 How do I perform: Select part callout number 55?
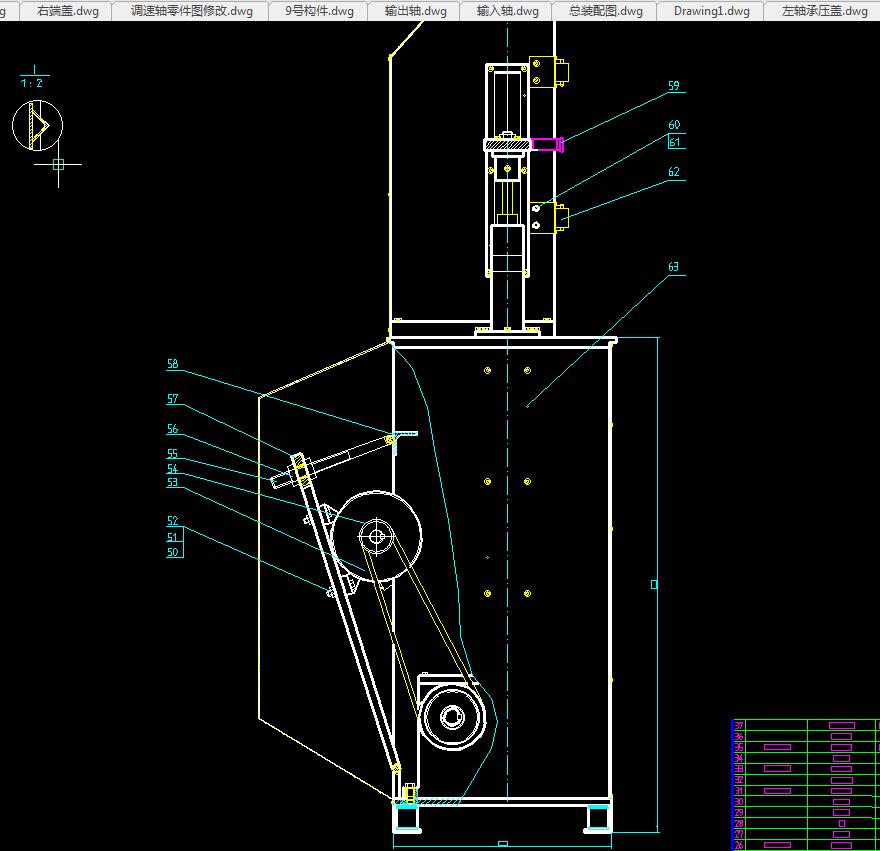(172, 453)
